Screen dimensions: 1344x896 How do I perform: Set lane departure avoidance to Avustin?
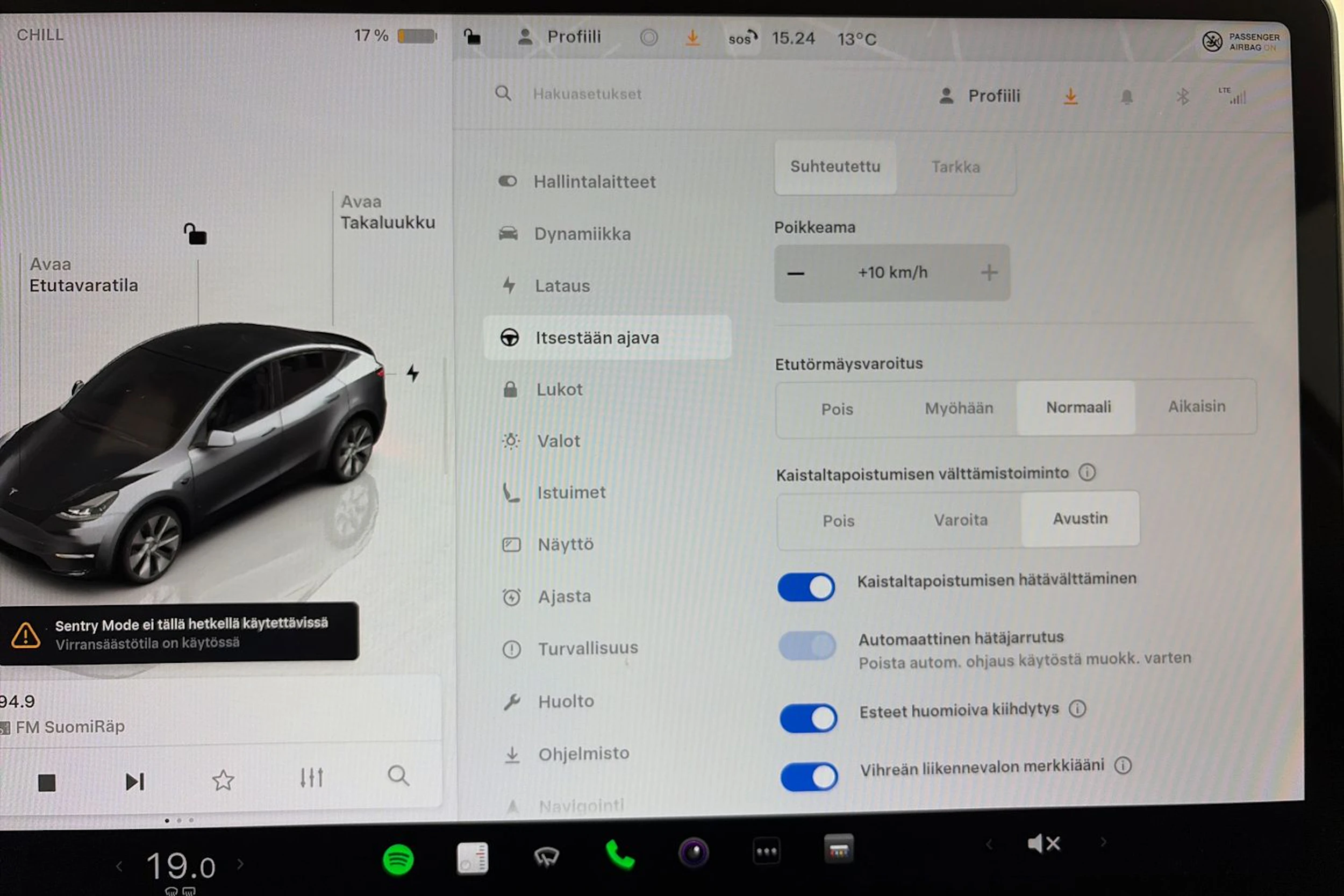point(1080,518)
